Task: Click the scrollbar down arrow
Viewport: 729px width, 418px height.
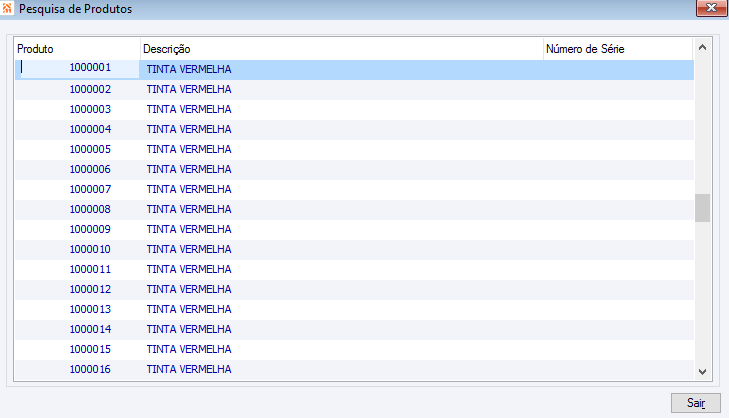Action: [702, 372]
